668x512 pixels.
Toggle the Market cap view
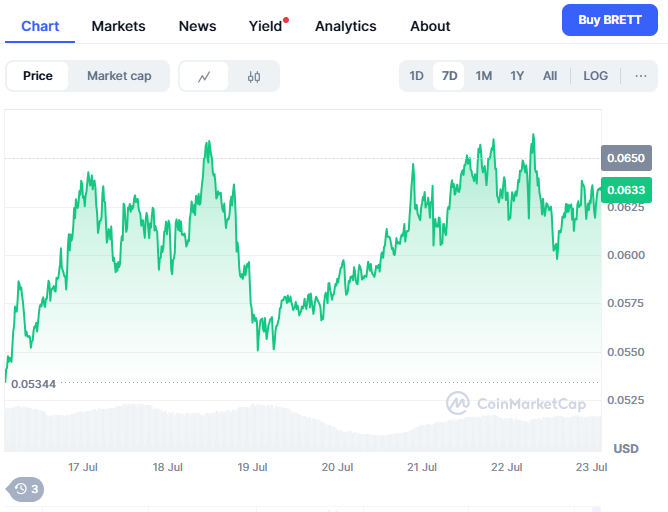[x=119, y=76]
